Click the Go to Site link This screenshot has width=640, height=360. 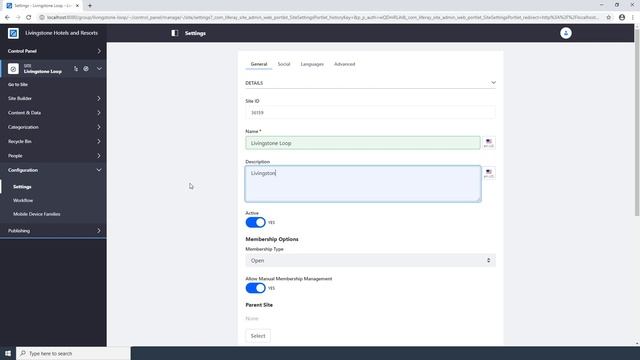[x=18, y=84]
